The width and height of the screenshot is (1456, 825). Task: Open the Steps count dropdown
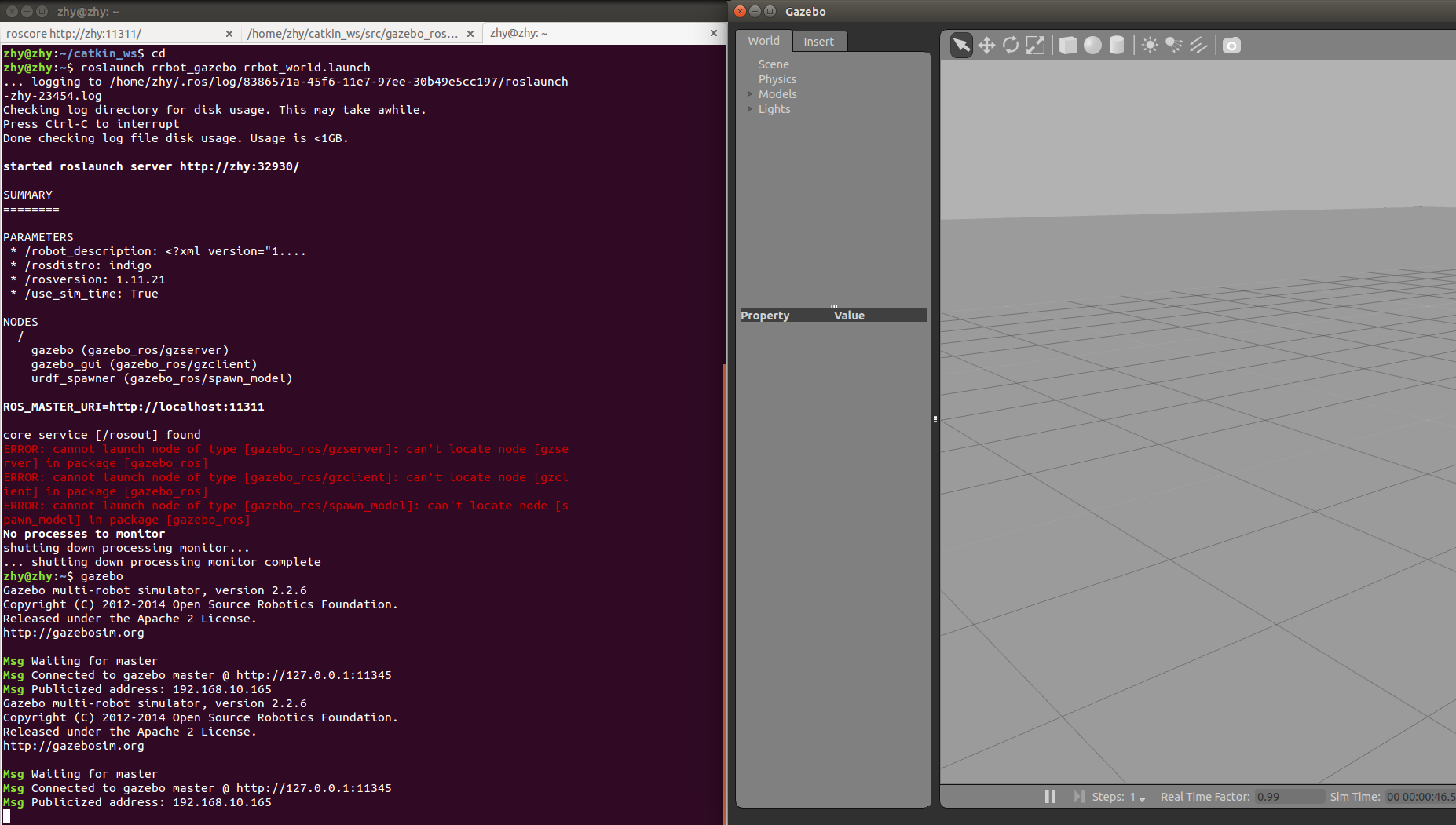(1137, 797)
